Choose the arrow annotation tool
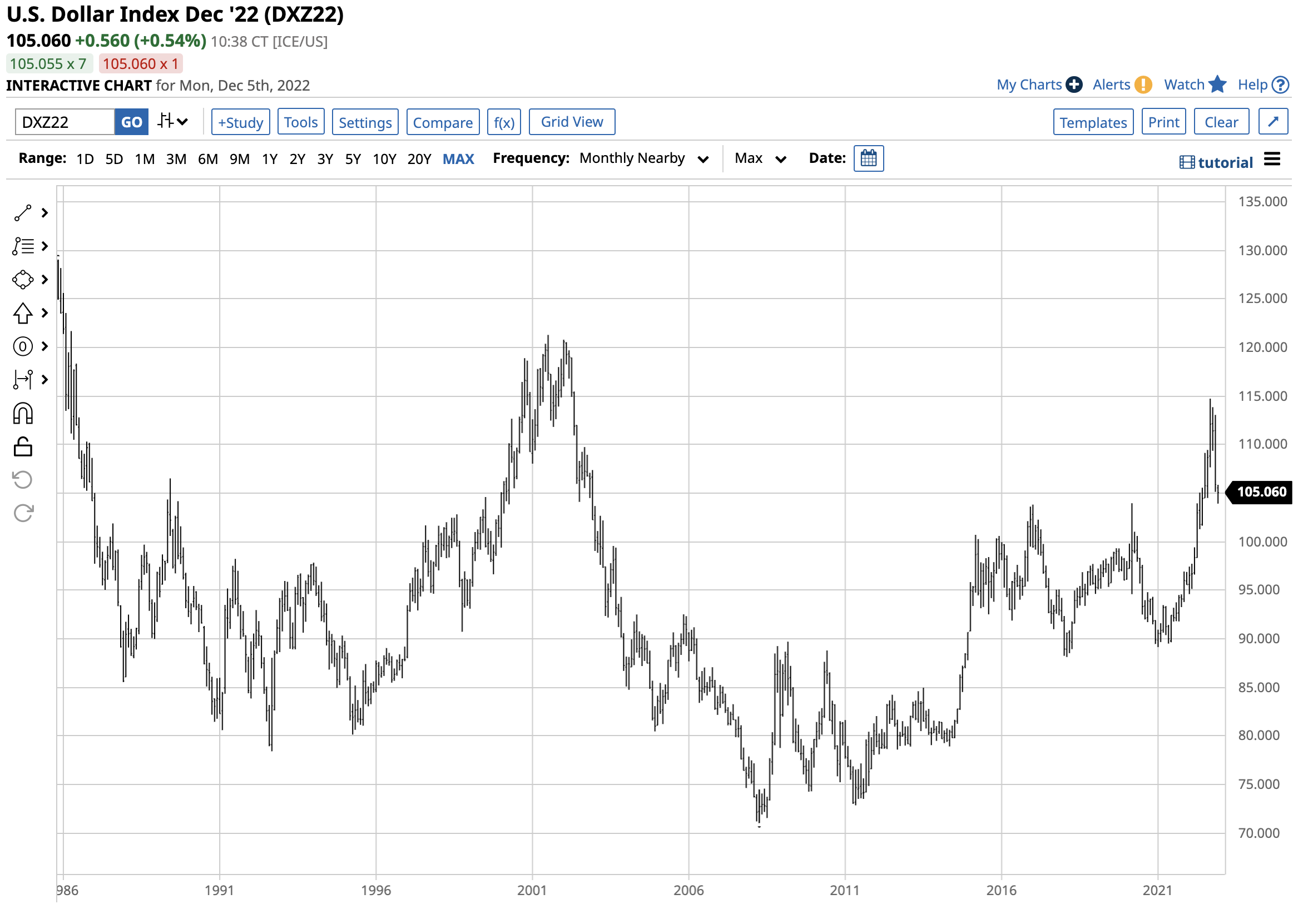1308x924 pixels. [23, 312]
